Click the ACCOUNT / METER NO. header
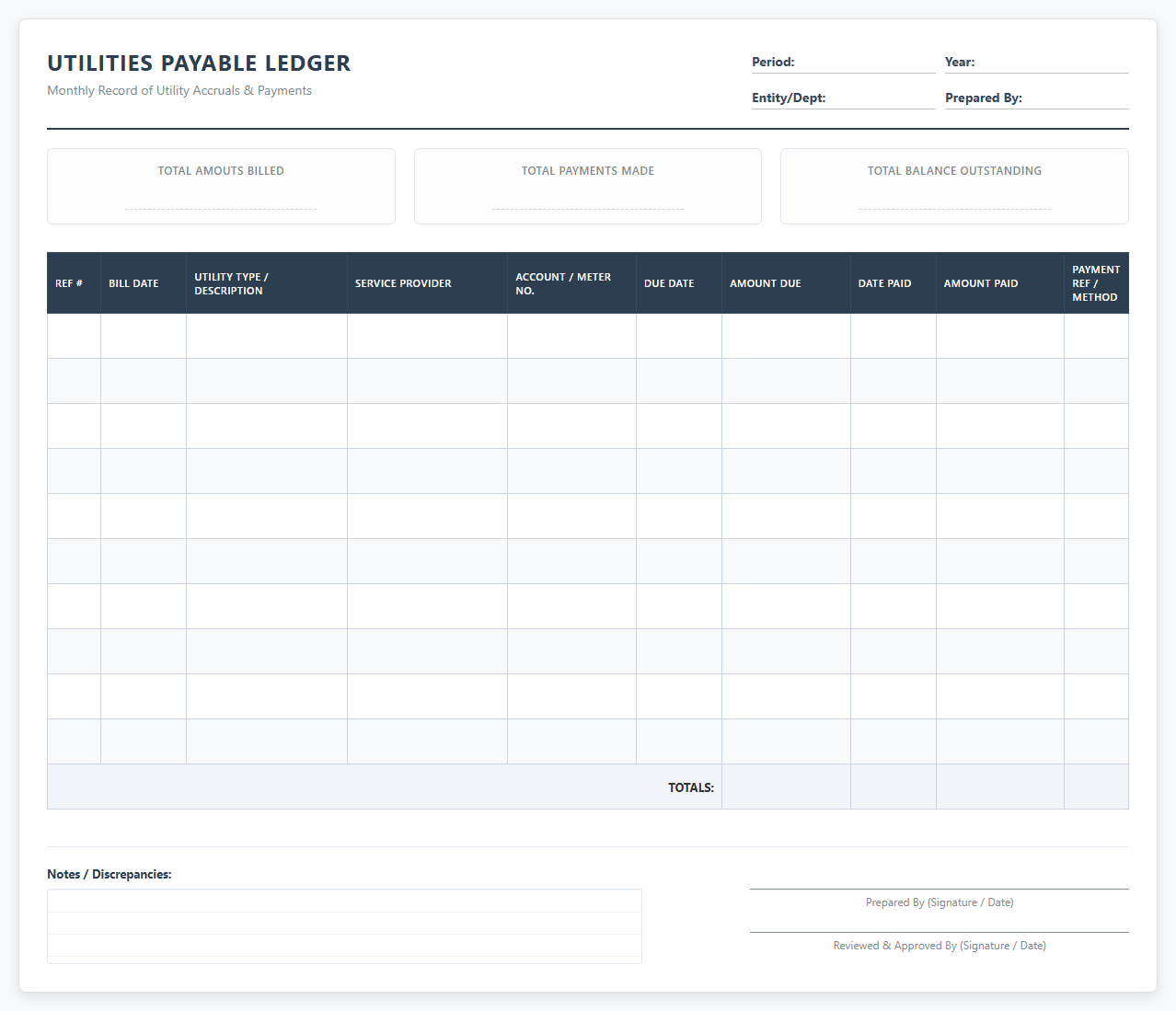The height and width of the screenshot is (1011, 1176). coord(571,283)
